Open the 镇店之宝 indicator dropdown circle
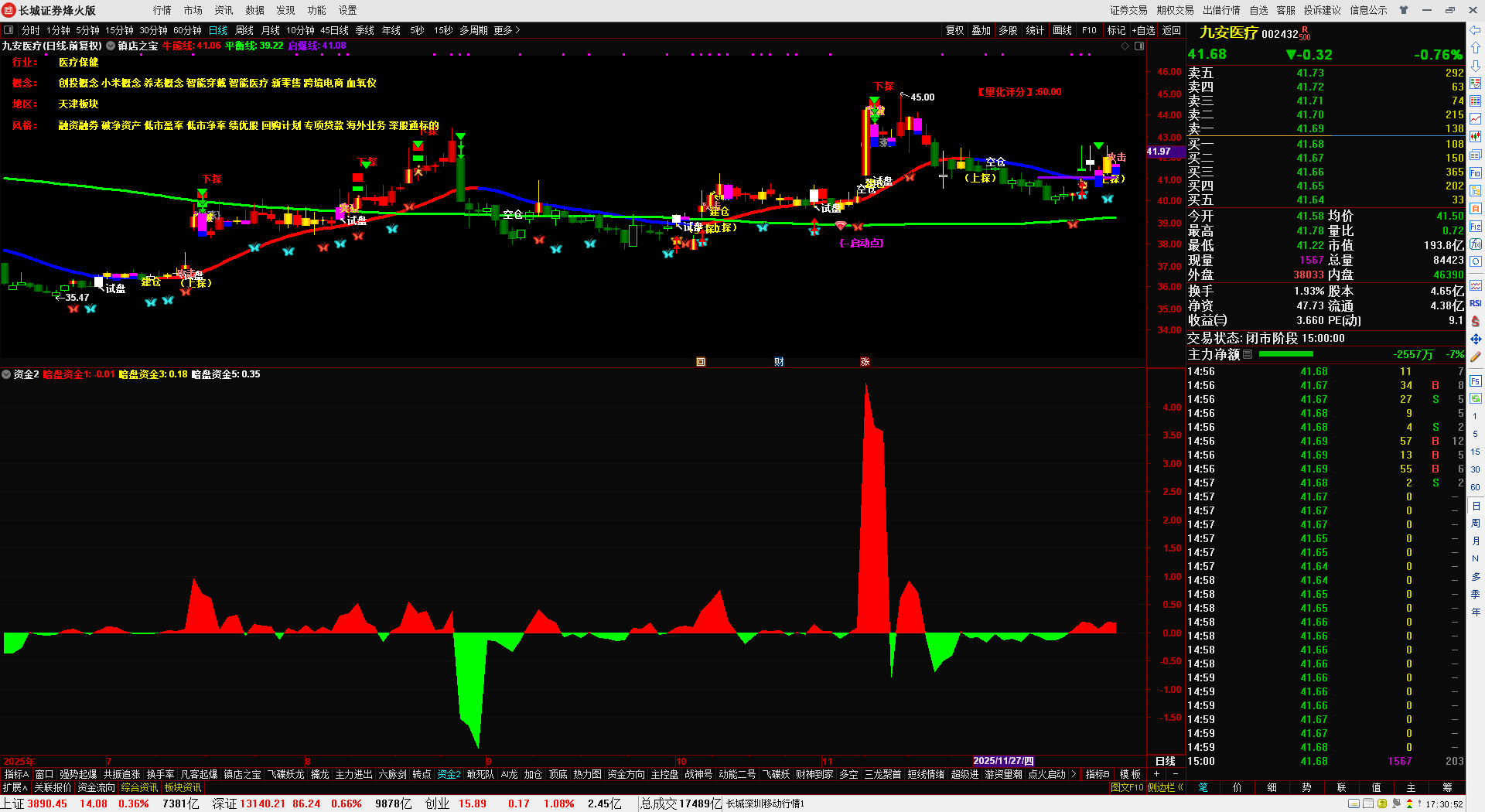The width and height of the screenshot is (1485, 812). pos(111,46)
